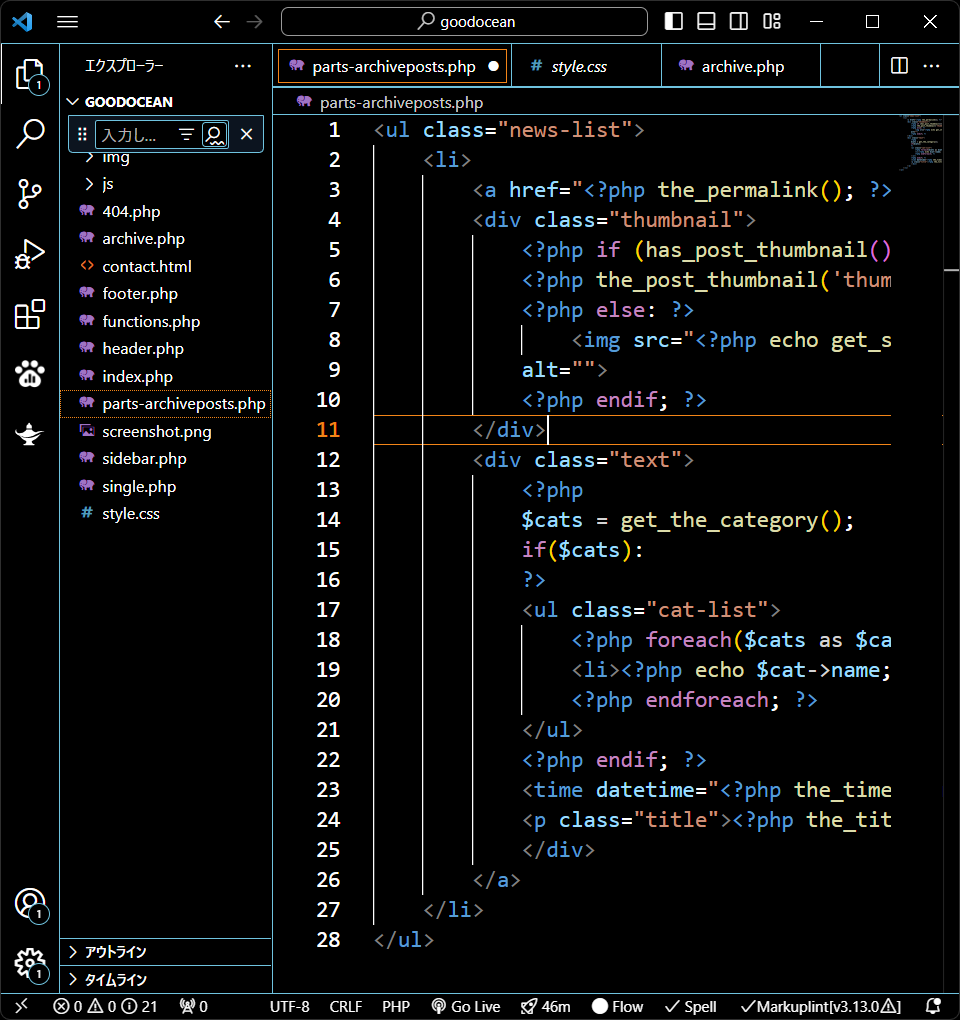
Task: Open sidebar.php in the explorer
Action: click(x=166, y=459)
